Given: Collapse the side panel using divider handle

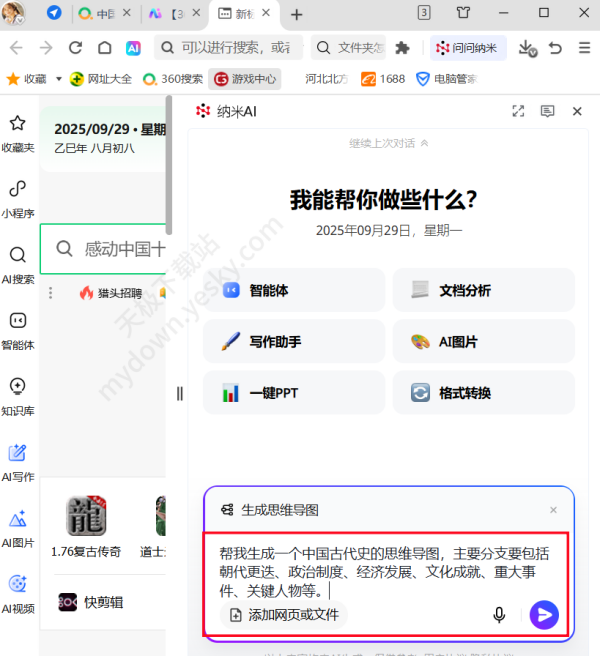Looking at the screenshot, I should point(180,393).
